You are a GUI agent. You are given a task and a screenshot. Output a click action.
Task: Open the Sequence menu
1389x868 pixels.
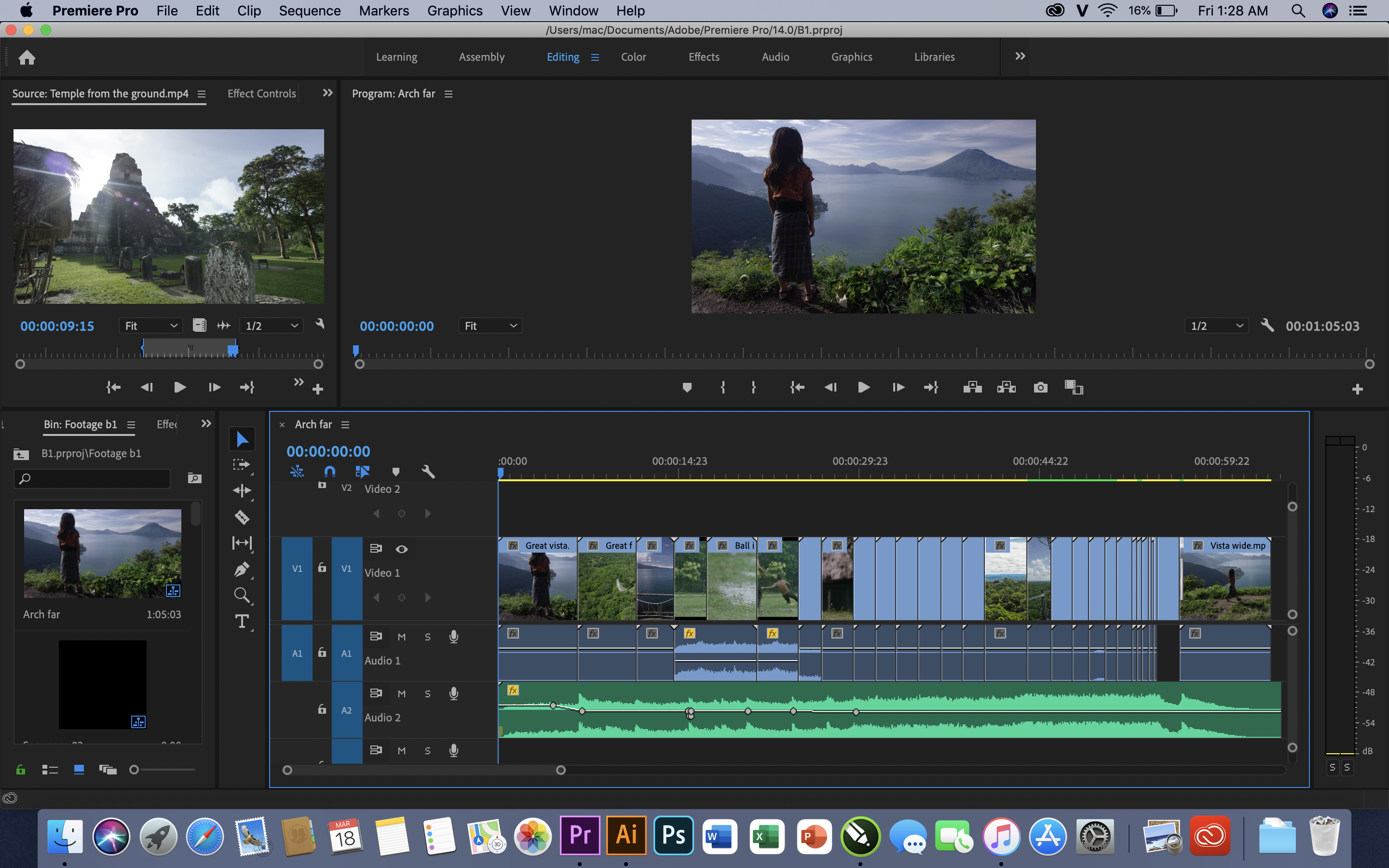(x=309, y=10)
